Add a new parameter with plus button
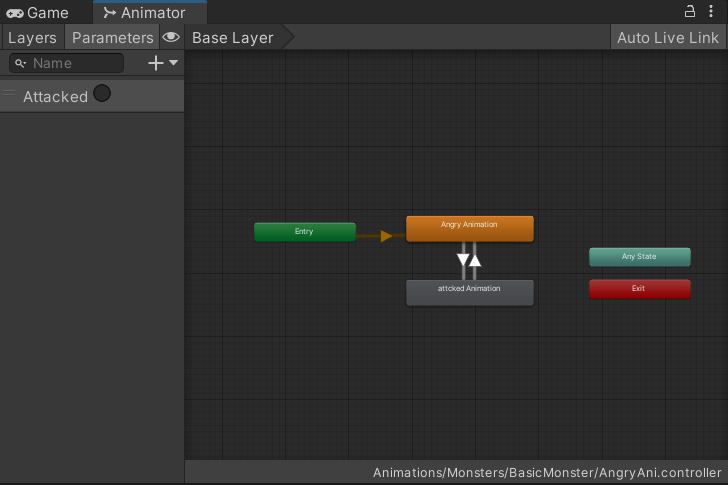The image size is (728, 485). (156, 63)
